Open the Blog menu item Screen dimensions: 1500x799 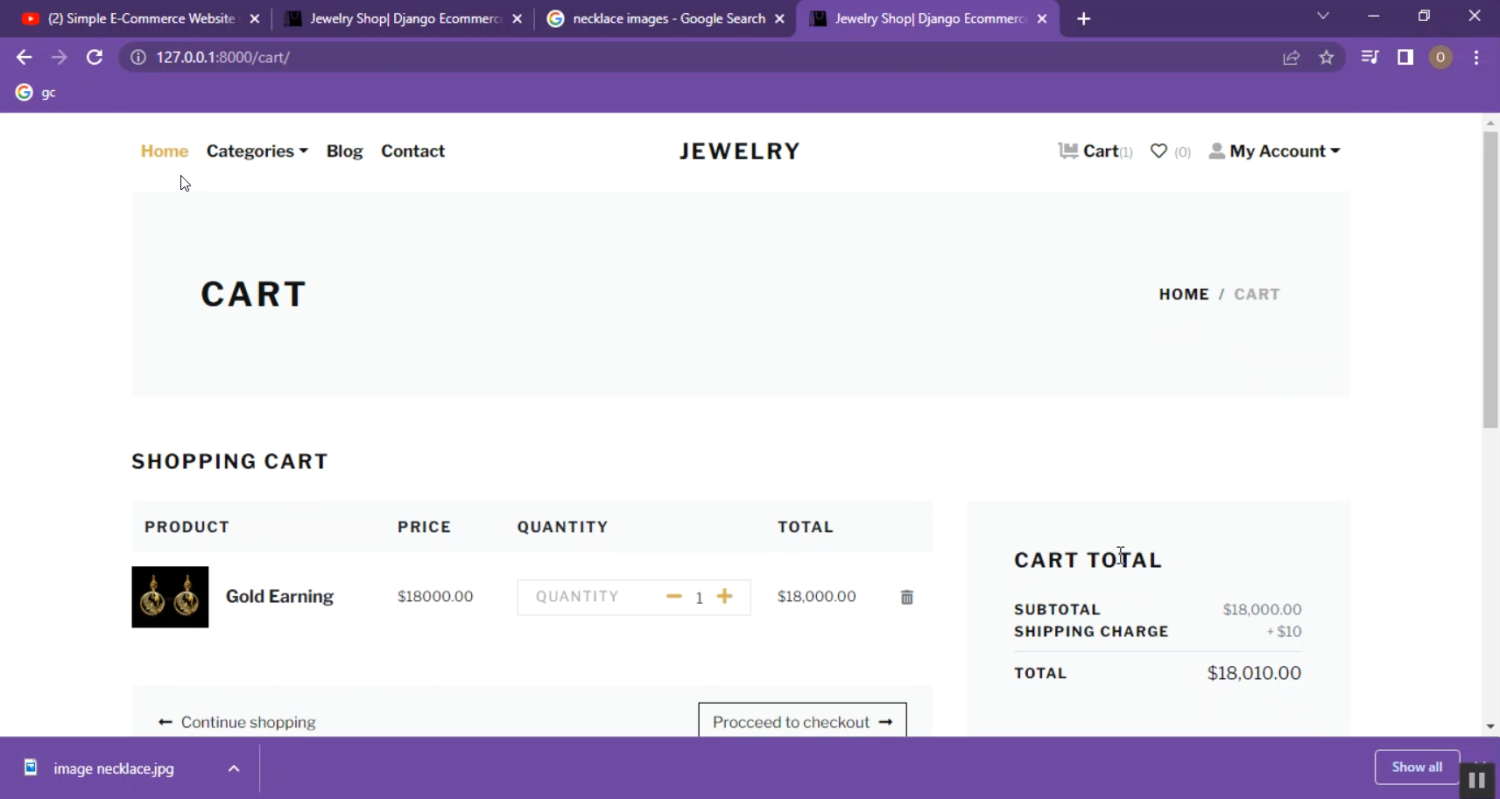click(344, 151)
